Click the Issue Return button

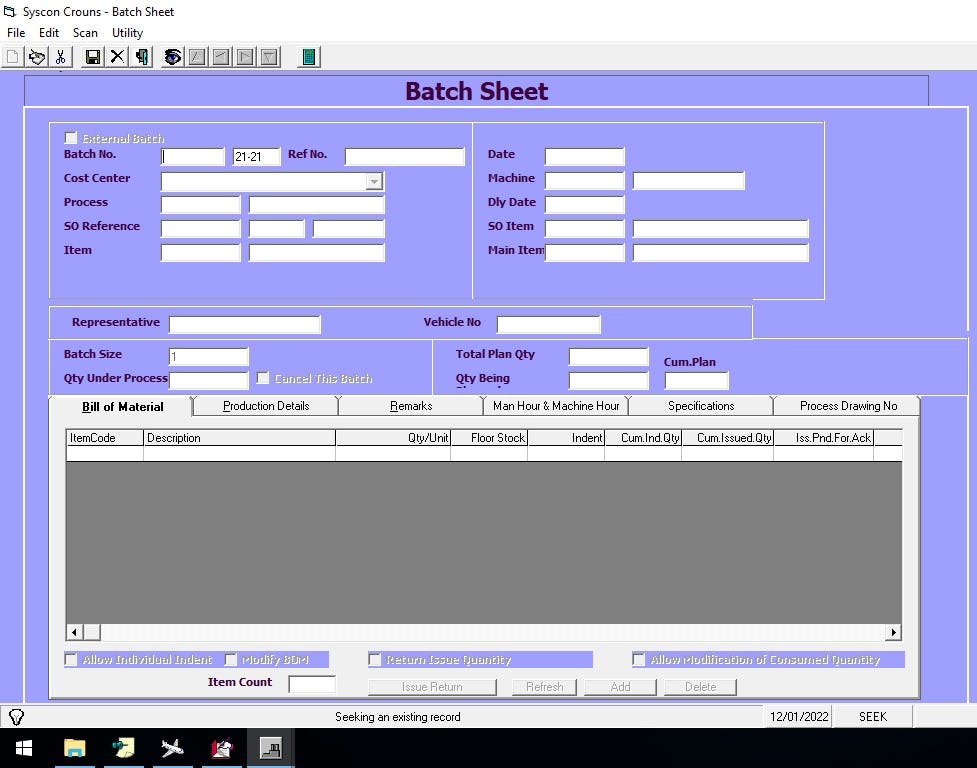click(432, 687)
